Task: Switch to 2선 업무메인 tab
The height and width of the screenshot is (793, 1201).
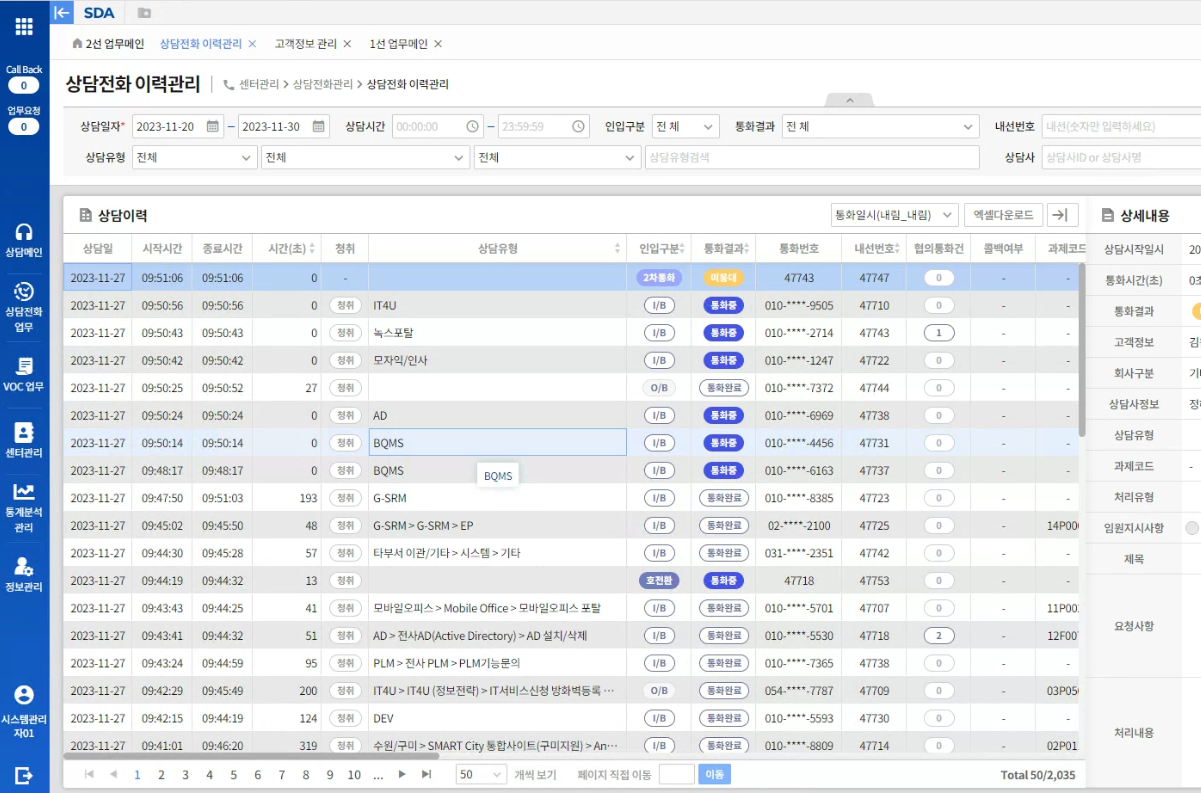Action: [x=108, y=44]
